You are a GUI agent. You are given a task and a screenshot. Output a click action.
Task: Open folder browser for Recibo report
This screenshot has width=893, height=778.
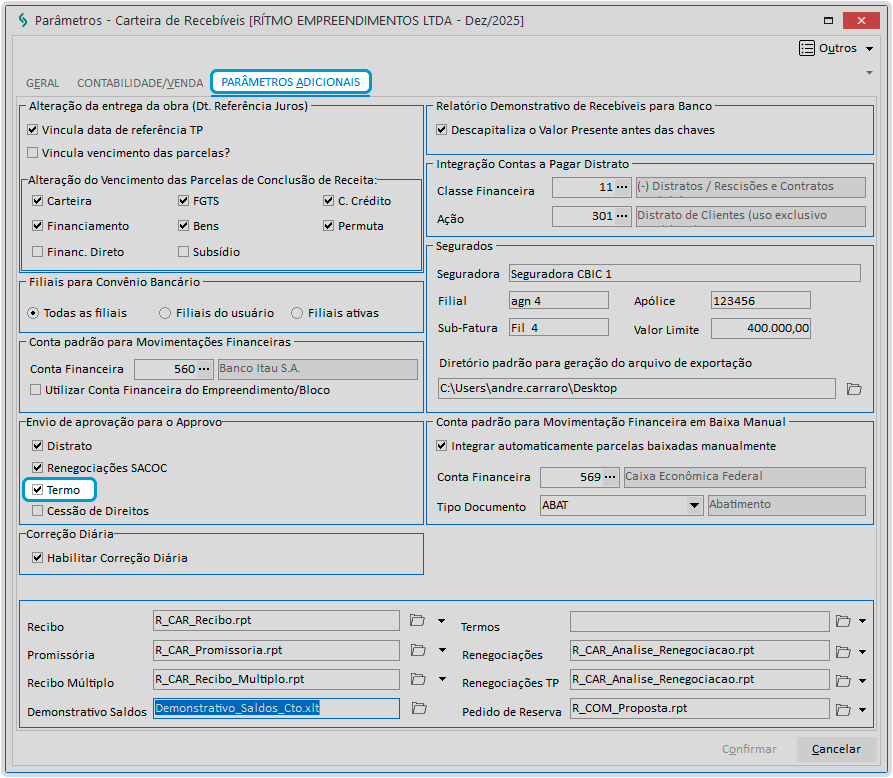coord(417,620)
